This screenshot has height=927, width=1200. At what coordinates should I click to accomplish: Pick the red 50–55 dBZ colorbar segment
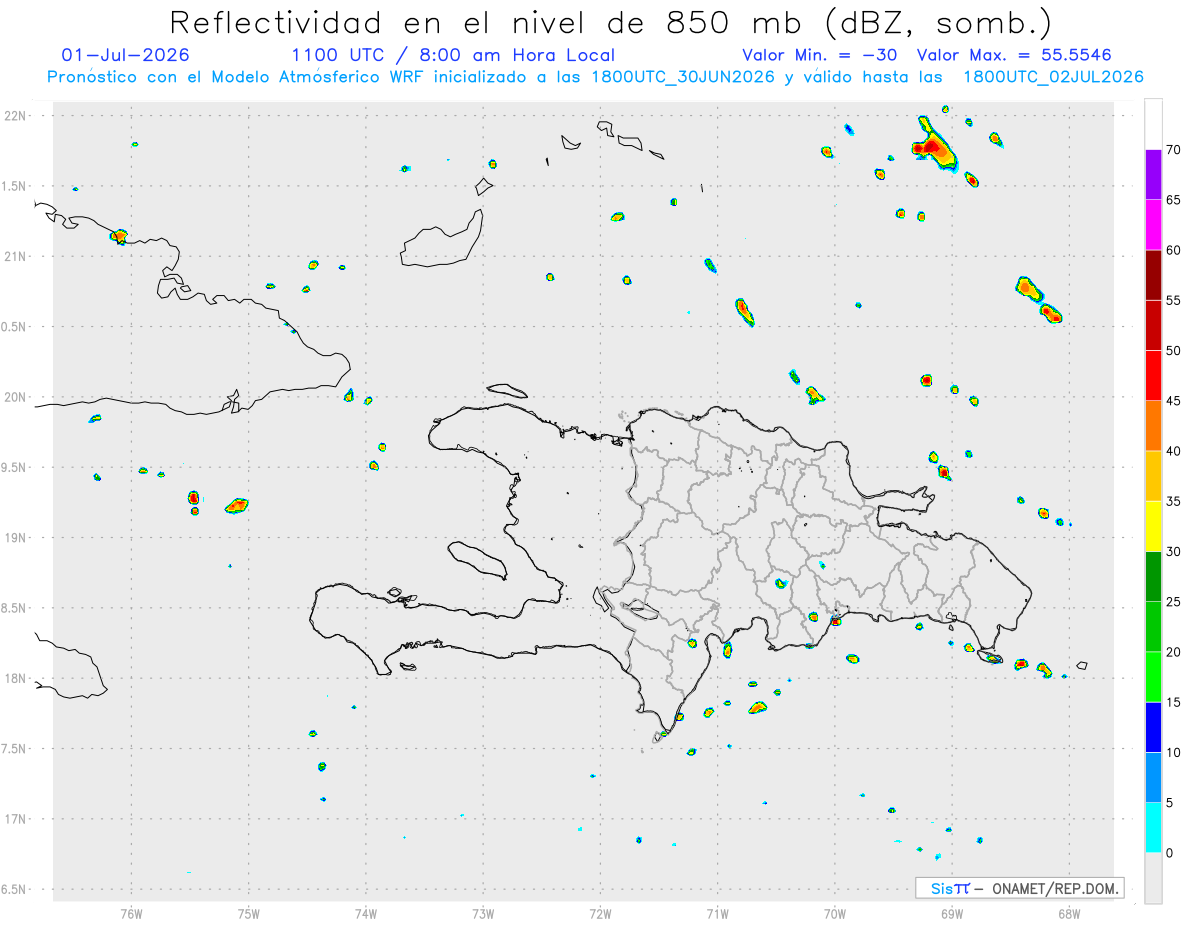[1153, 325]
